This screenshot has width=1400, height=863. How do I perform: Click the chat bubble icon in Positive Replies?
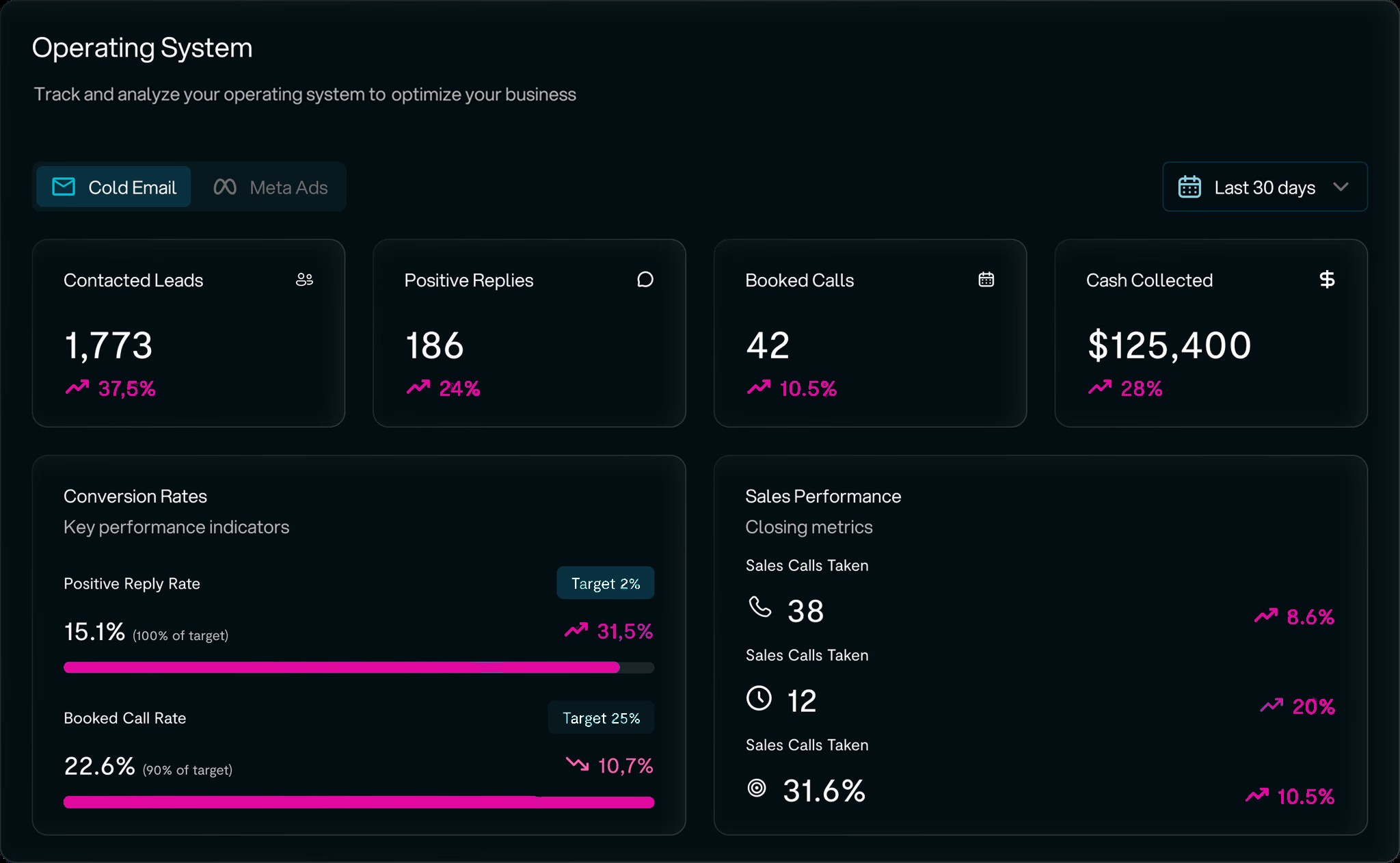645,280
